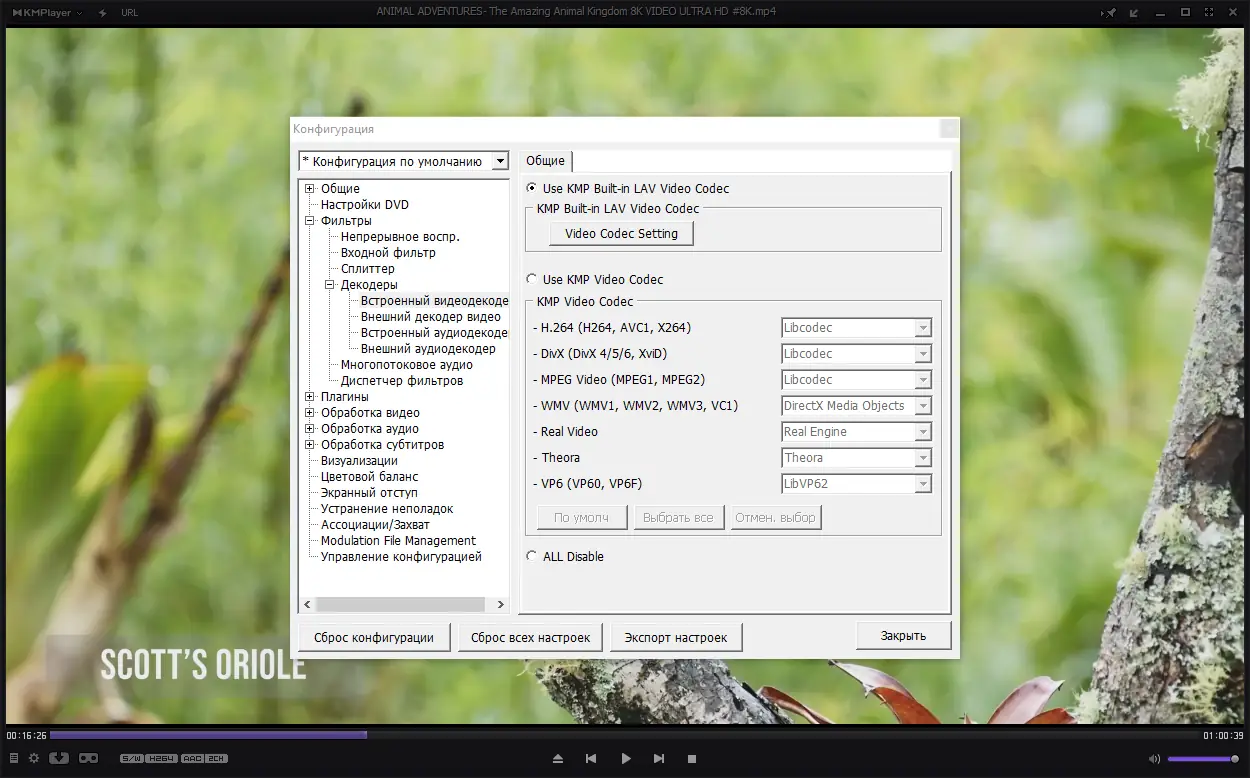Select Диспетчер фильтров item
The height and width of the screenshot is (778, 1250).
(402, 381)
